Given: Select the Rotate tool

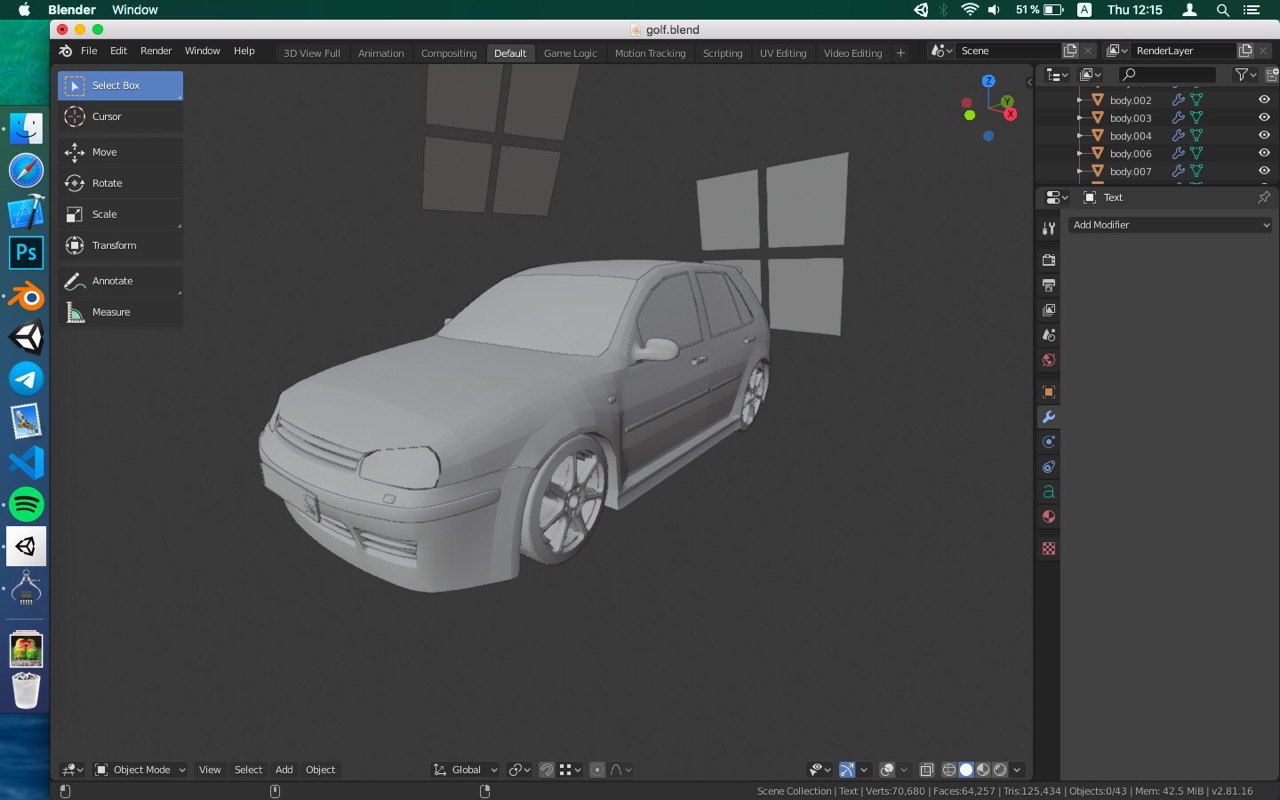Looking at the screenshot, I should (x=120, y=183).
